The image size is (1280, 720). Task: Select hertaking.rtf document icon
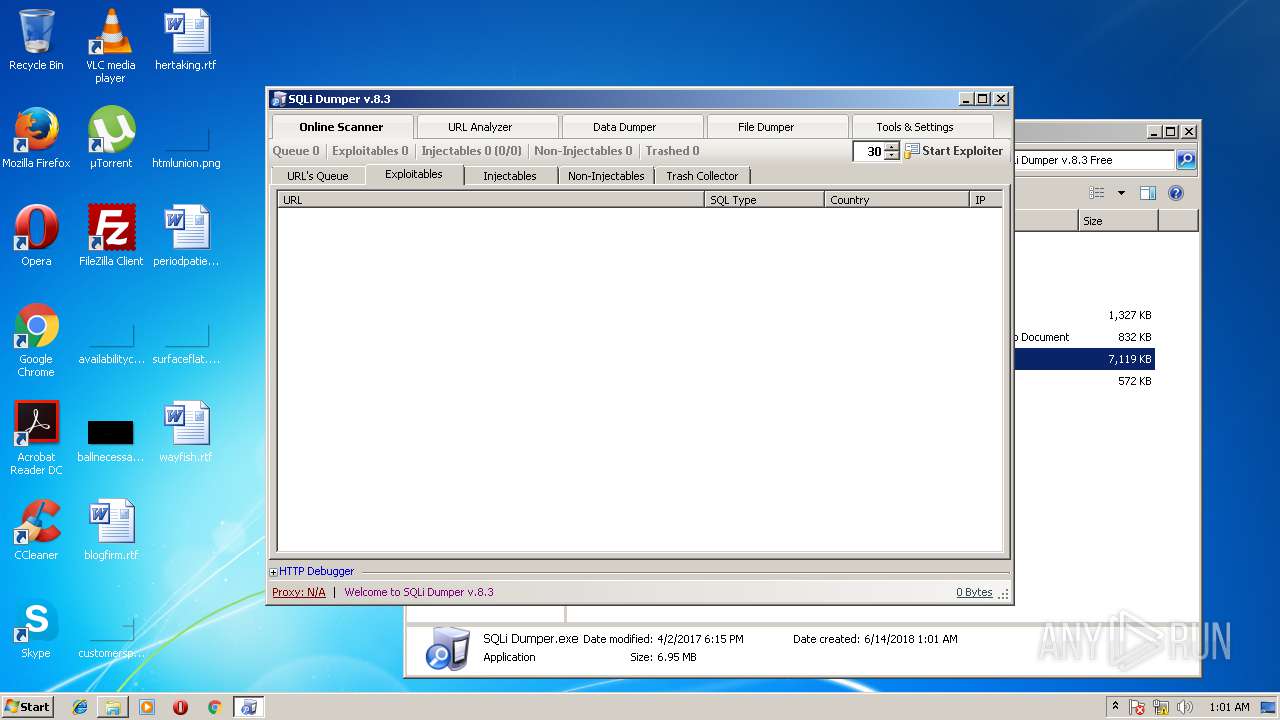186,40
